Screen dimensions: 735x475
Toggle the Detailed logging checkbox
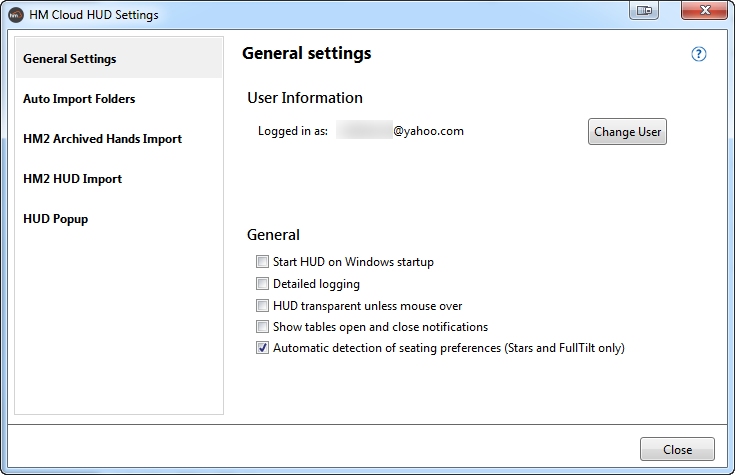click(x=263, y=284)
